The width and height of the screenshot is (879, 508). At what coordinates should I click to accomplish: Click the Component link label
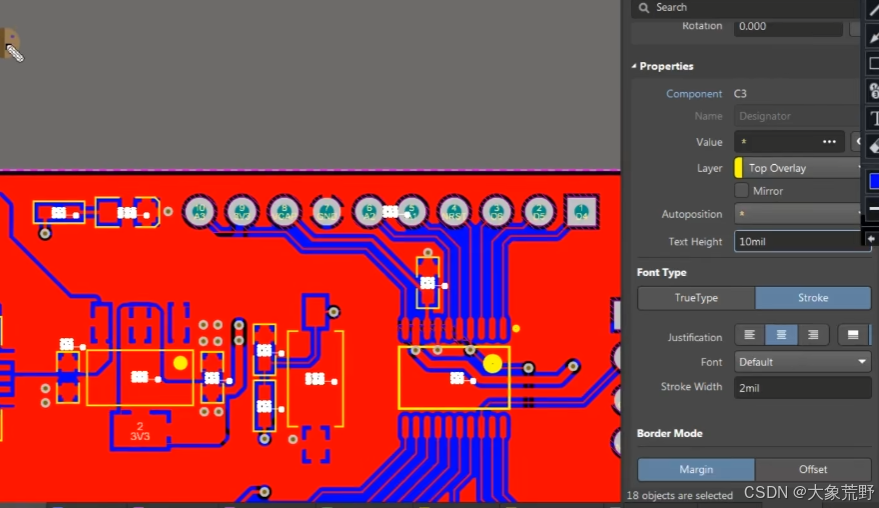693,94
